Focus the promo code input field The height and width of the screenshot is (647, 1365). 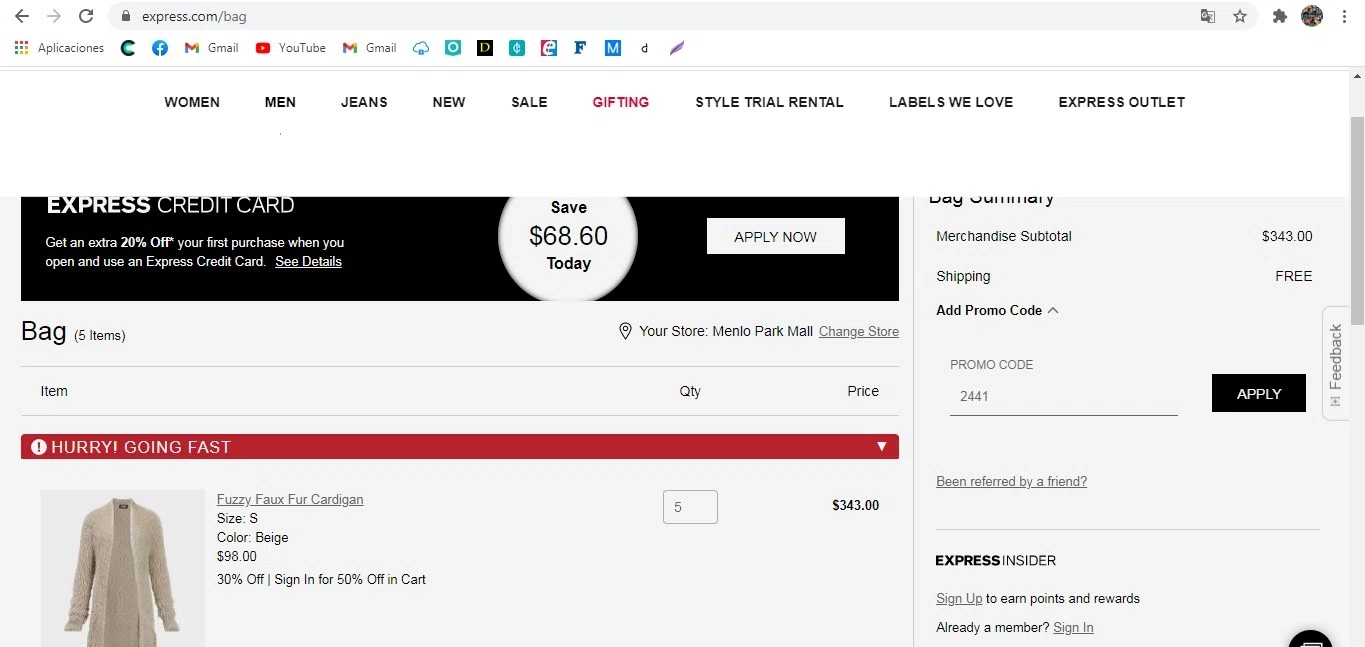tap(1064, 396)
